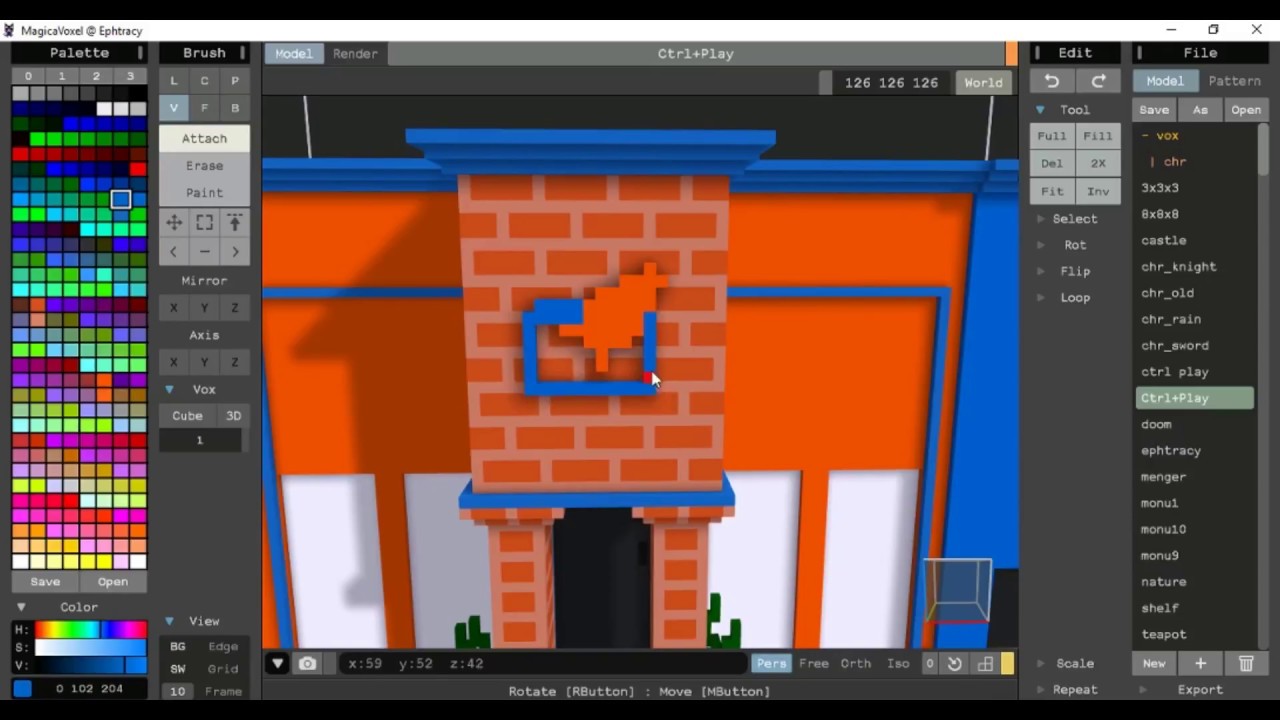Expand the Loop section
1280x720 pixels.
pos(1040,297)
